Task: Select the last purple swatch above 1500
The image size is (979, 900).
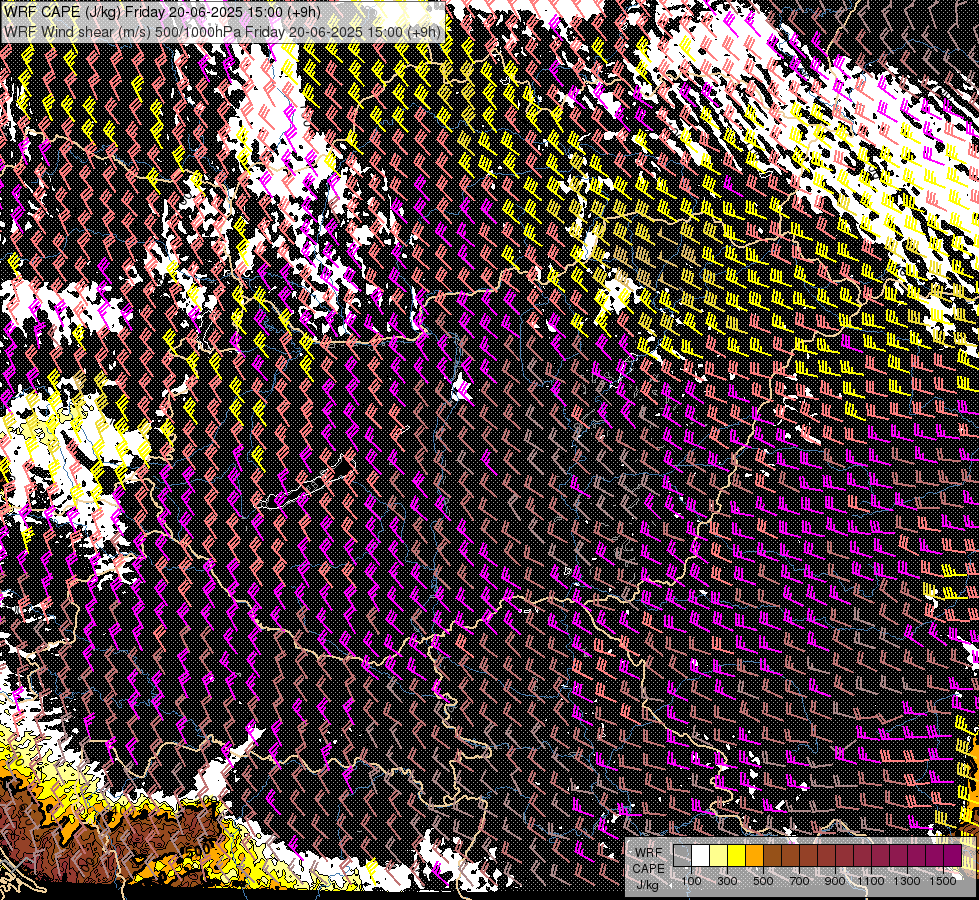Action: pyautogui.click(x=952, y=856)
